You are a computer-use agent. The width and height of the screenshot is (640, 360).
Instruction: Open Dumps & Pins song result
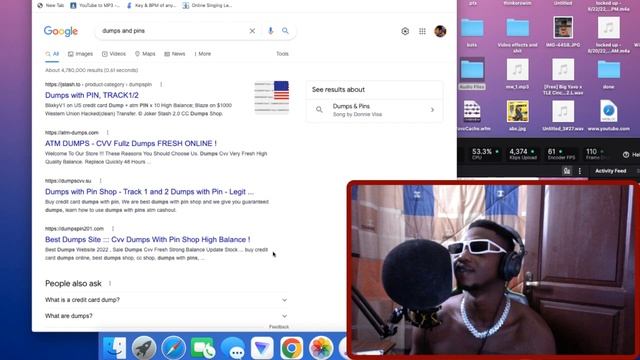(374, 110)
